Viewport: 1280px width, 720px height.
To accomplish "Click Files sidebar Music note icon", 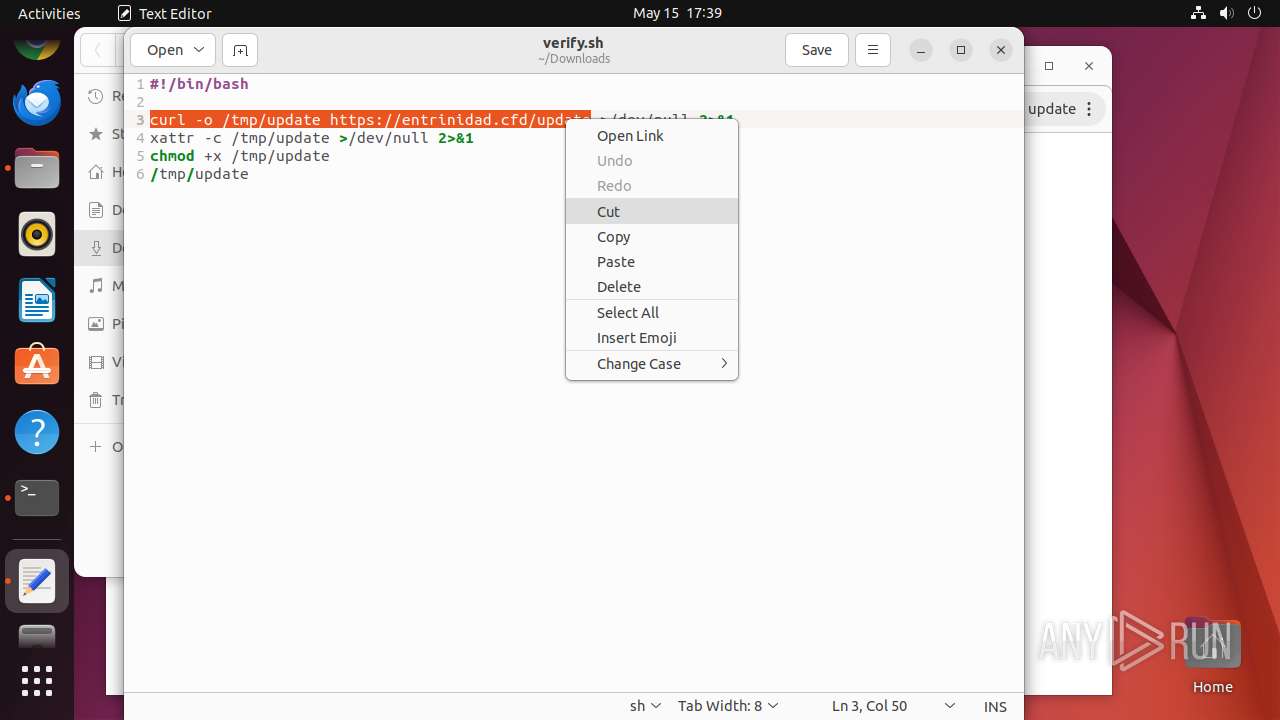I will coord(96,285).
